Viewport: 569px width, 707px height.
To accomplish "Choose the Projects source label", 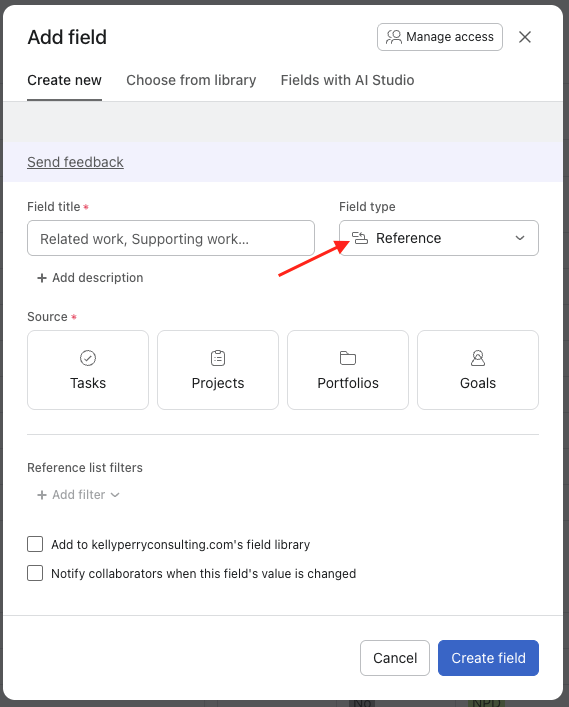I will 218,383.
